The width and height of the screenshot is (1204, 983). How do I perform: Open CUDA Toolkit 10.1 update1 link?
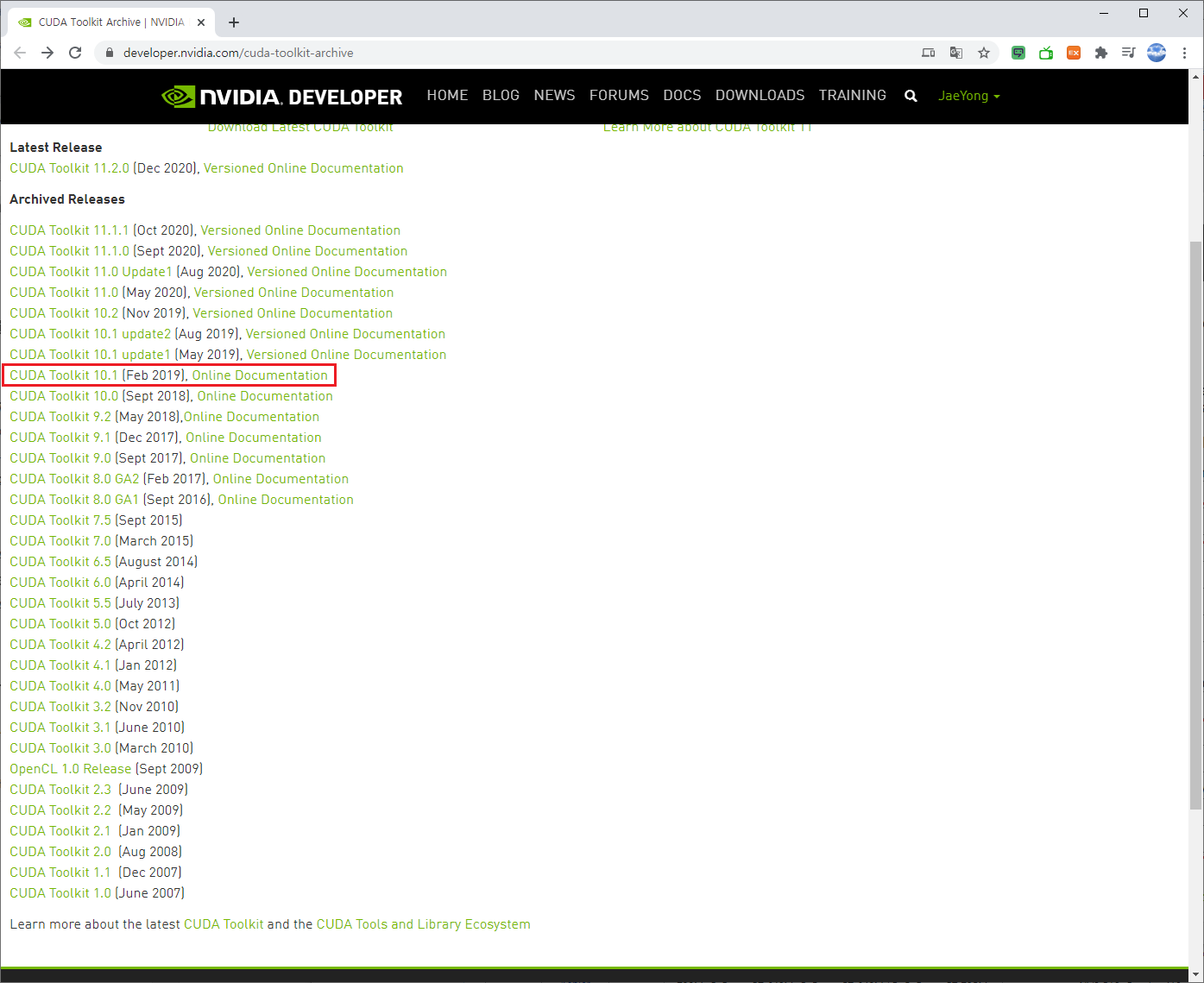point(90,355)
